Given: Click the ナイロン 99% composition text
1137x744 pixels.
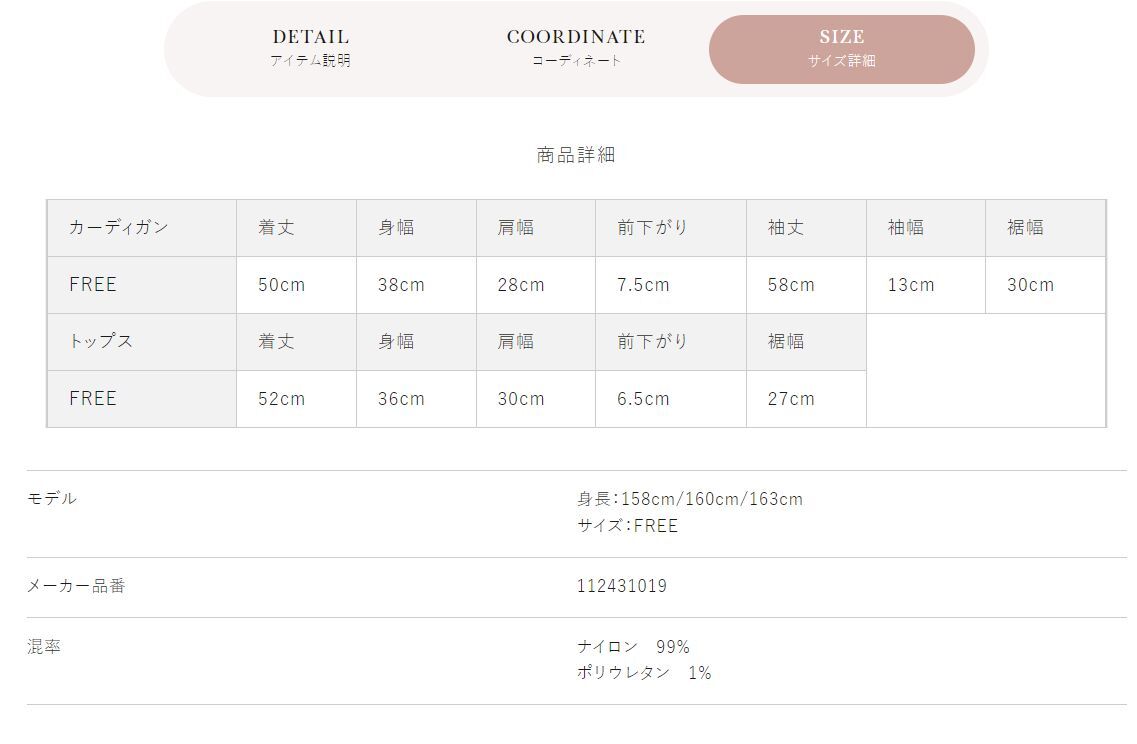Looking at the screenshot, I should (x=633, y=646).
